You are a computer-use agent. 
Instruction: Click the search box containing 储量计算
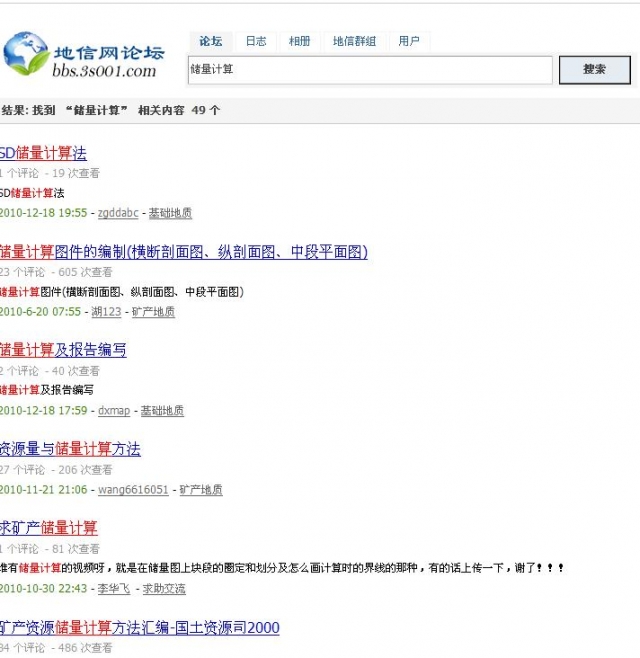[x=370, y=70]
